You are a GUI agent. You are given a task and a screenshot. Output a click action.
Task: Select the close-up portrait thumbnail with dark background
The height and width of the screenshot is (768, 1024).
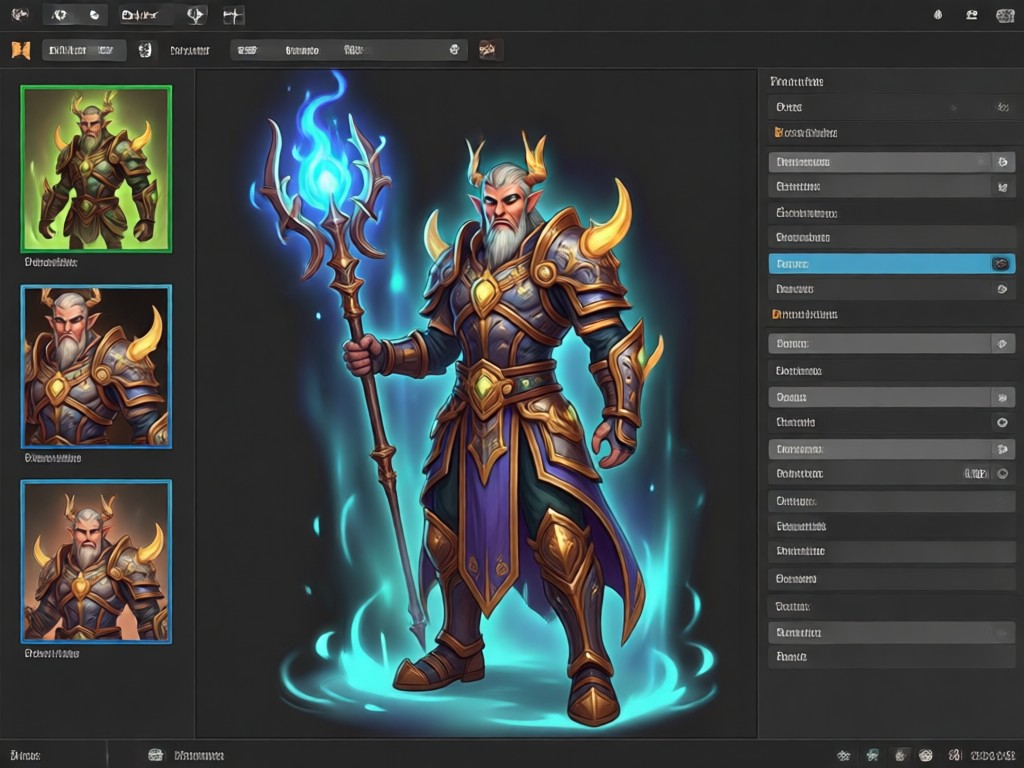(x=96, y=366)
